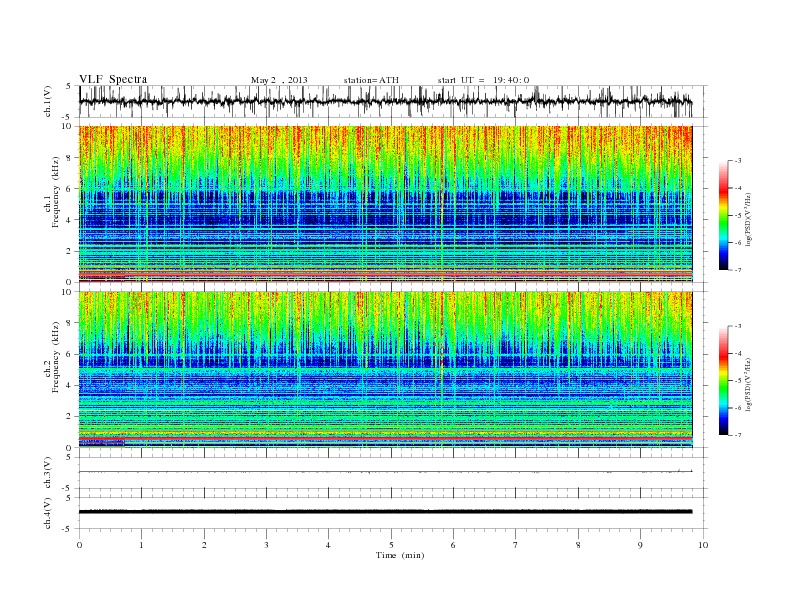792x612 pixels.
Task: Click the "-3" tick on ch.2 color bar
Action: point(738,326)
